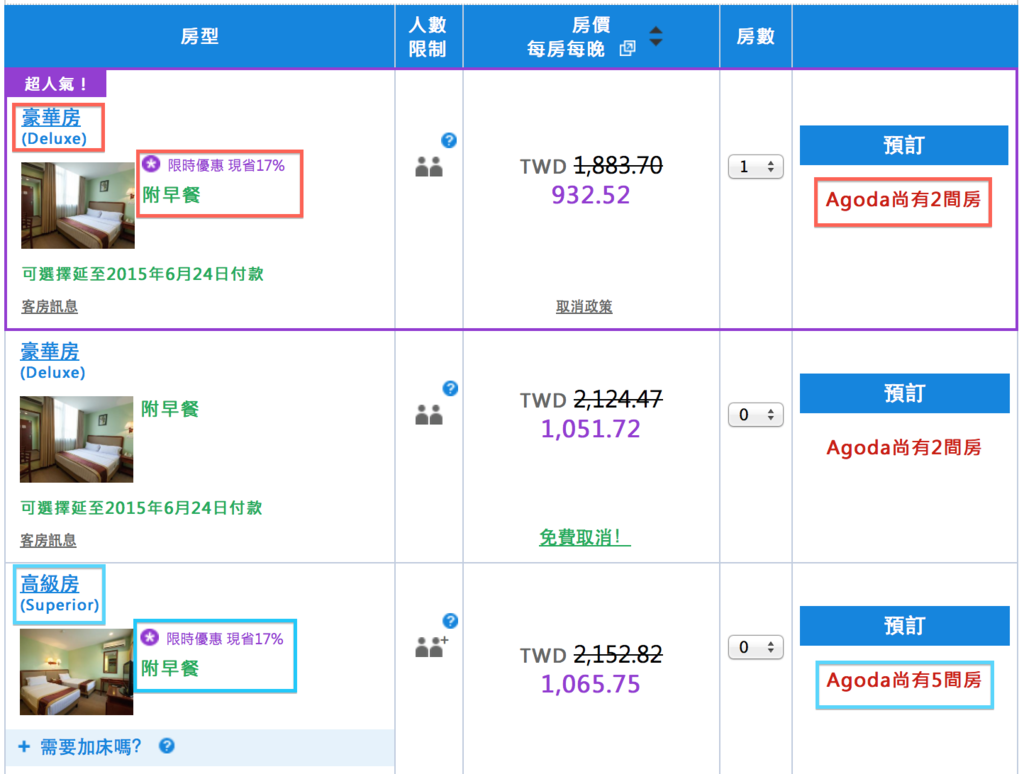The height and width of the screenshot is (774, 1024).
Task: Open the 取消政策 cancellation policy link
Action: 584,307
